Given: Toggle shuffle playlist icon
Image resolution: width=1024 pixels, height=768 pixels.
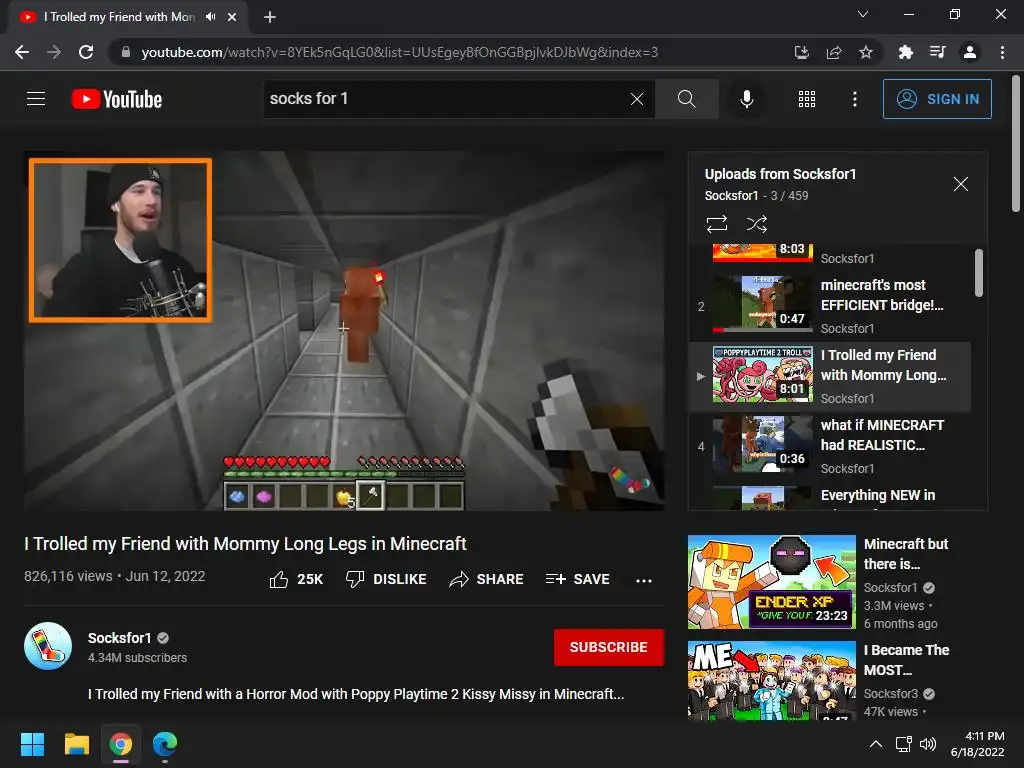Looking at the screenshot, I should (x=756, y=224).
